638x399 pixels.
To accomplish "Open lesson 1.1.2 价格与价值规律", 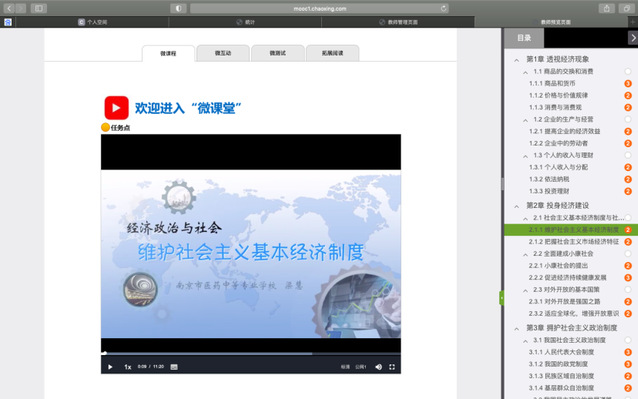I will click(x=558, y=96).
